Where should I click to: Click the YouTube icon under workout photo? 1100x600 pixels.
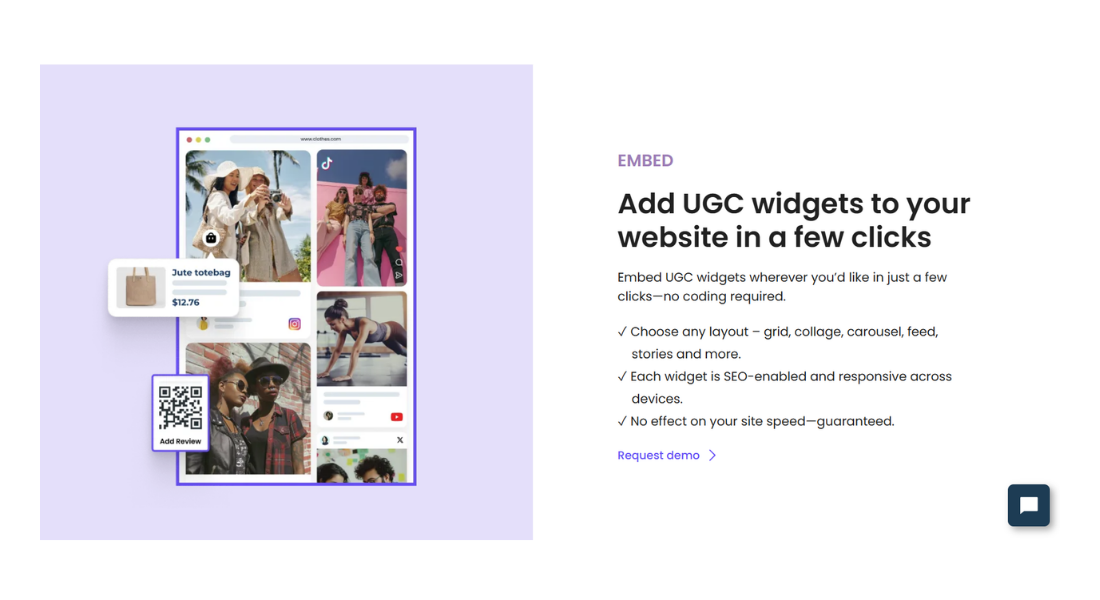pyautogui.click(x=397, y=416)
